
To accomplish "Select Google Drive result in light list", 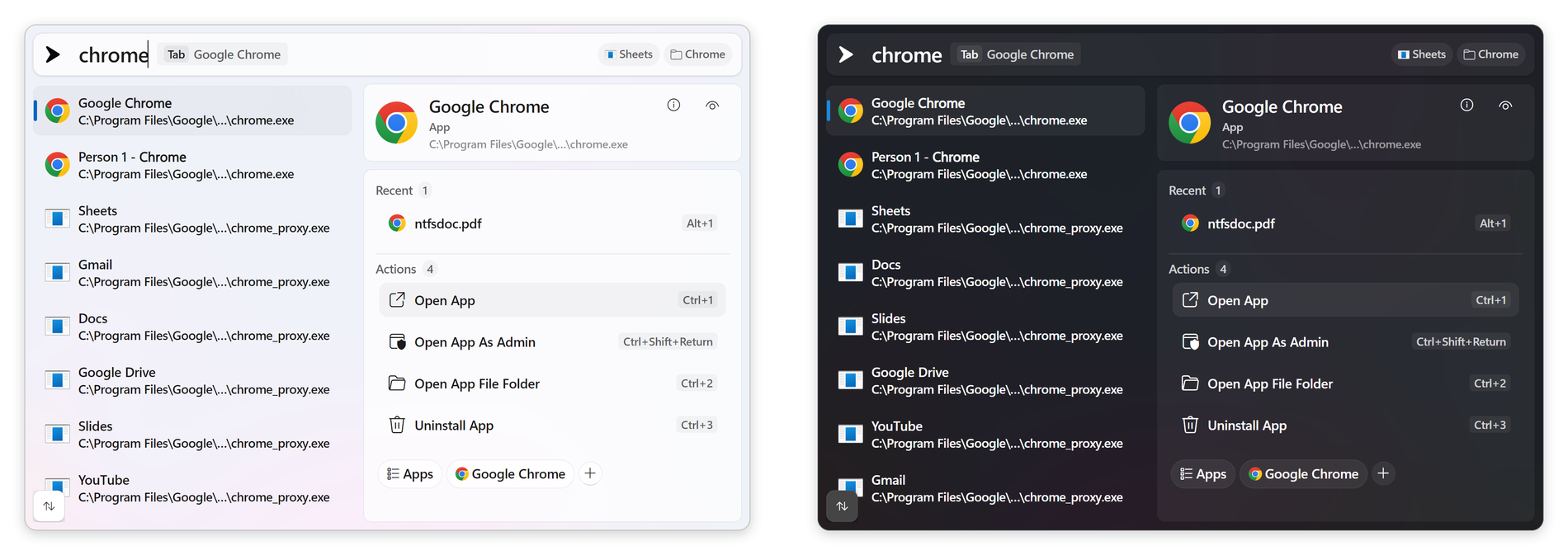I will click(x=192, y=380).
